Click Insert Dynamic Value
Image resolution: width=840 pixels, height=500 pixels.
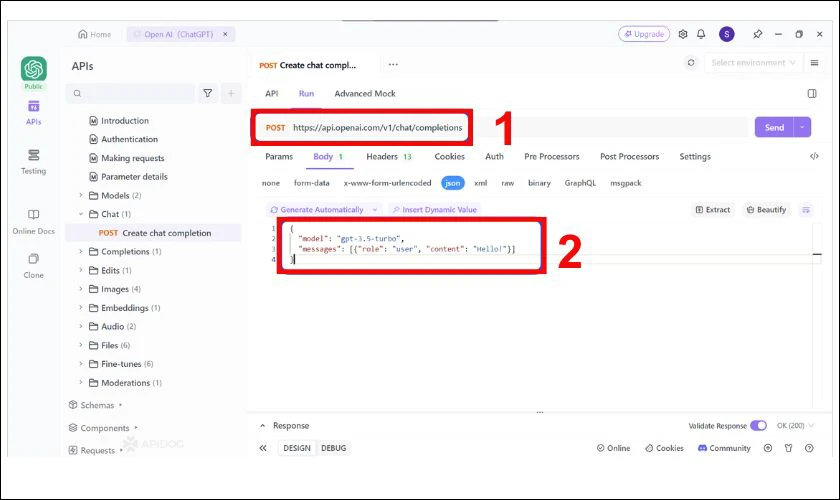click(x=434, y=210)
